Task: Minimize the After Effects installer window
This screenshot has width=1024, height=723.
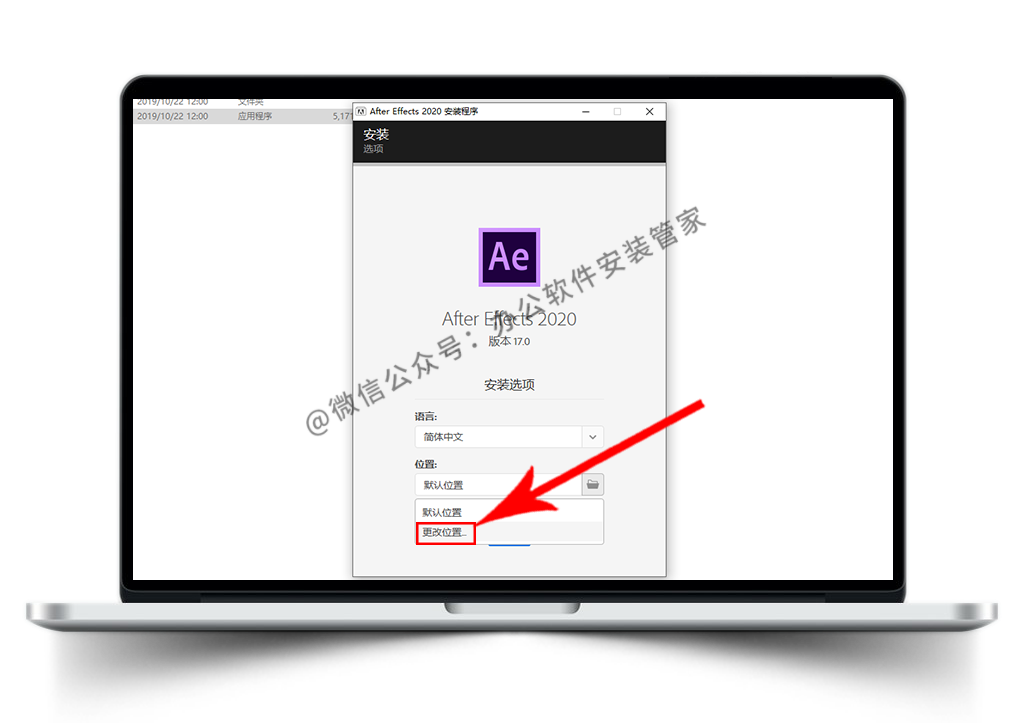Action: 586,112
